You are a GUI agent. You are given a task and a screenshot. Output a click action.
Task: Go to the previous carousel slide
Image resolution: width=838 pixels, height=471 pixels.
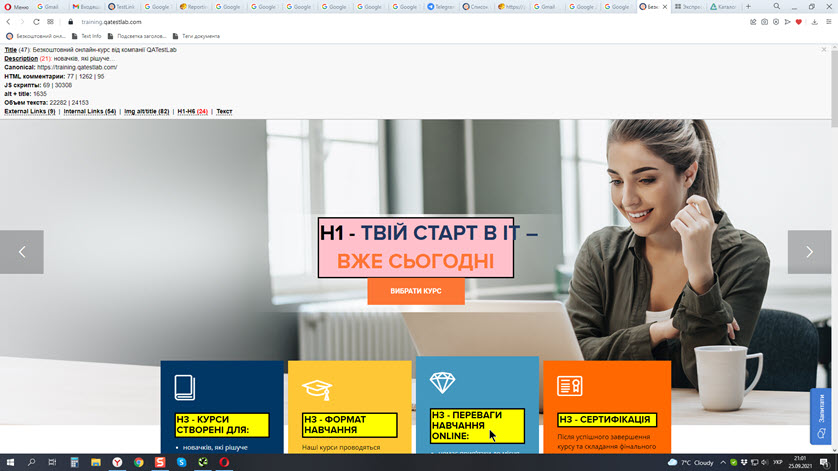[21, 252]
